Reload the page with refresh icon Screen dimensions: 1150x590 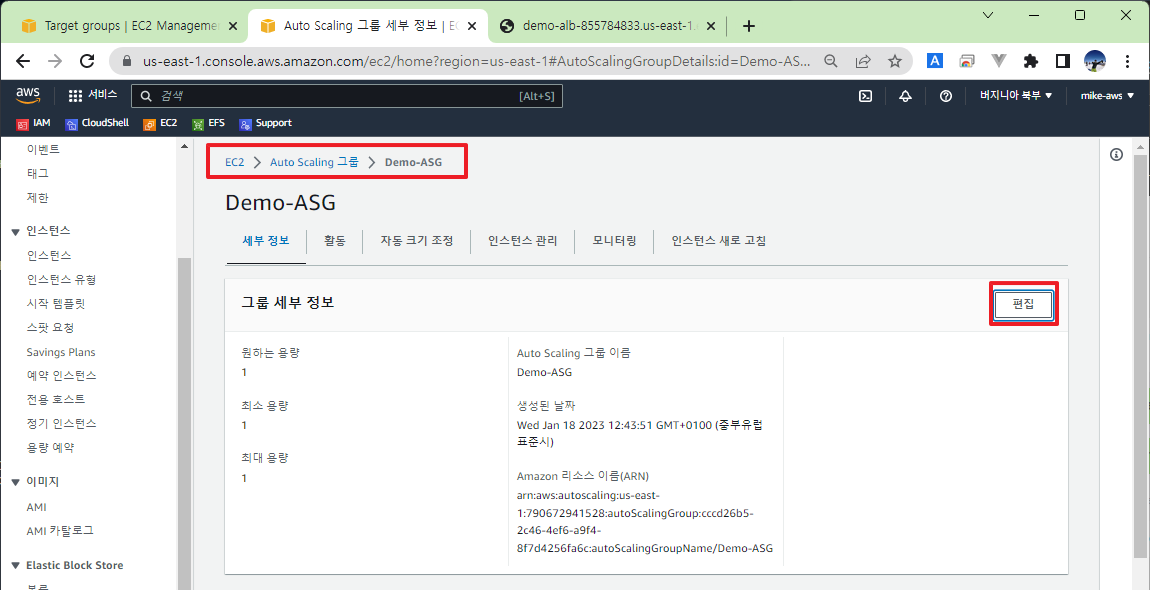pyautogui.click(x=87, y=61)
